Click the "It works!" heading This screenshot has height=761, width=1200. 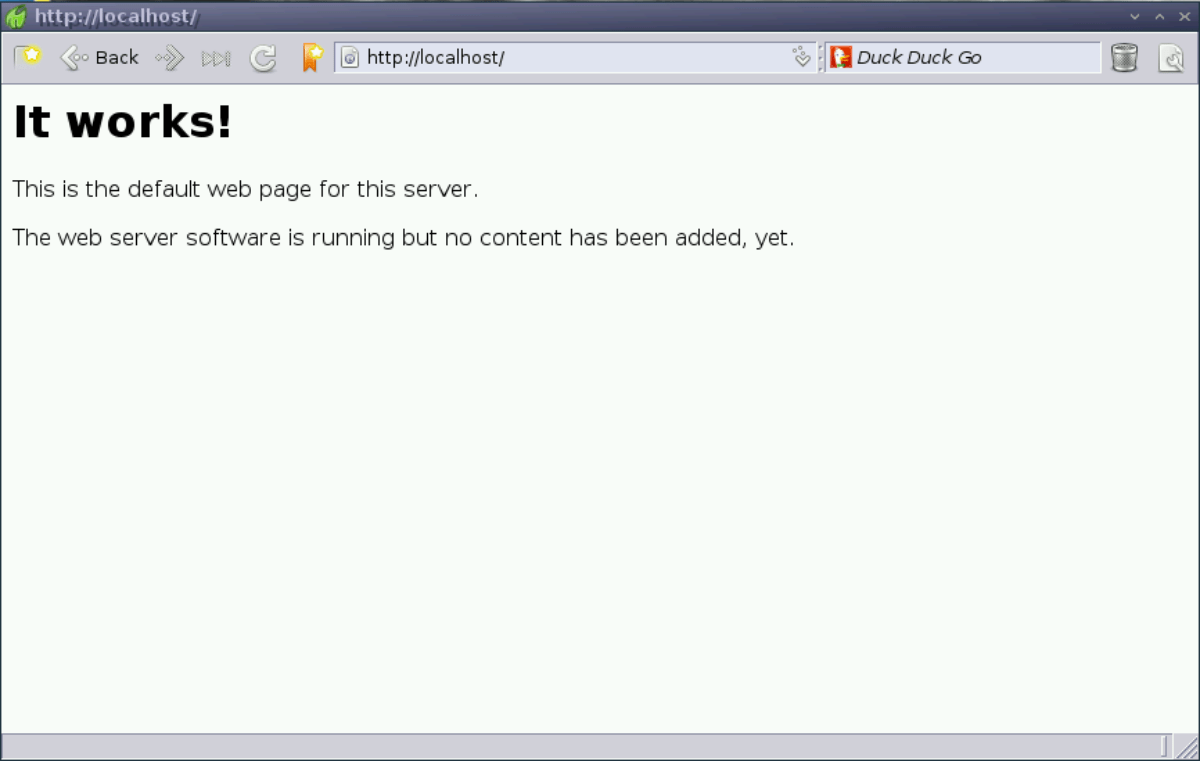click(x=122, y=122)
